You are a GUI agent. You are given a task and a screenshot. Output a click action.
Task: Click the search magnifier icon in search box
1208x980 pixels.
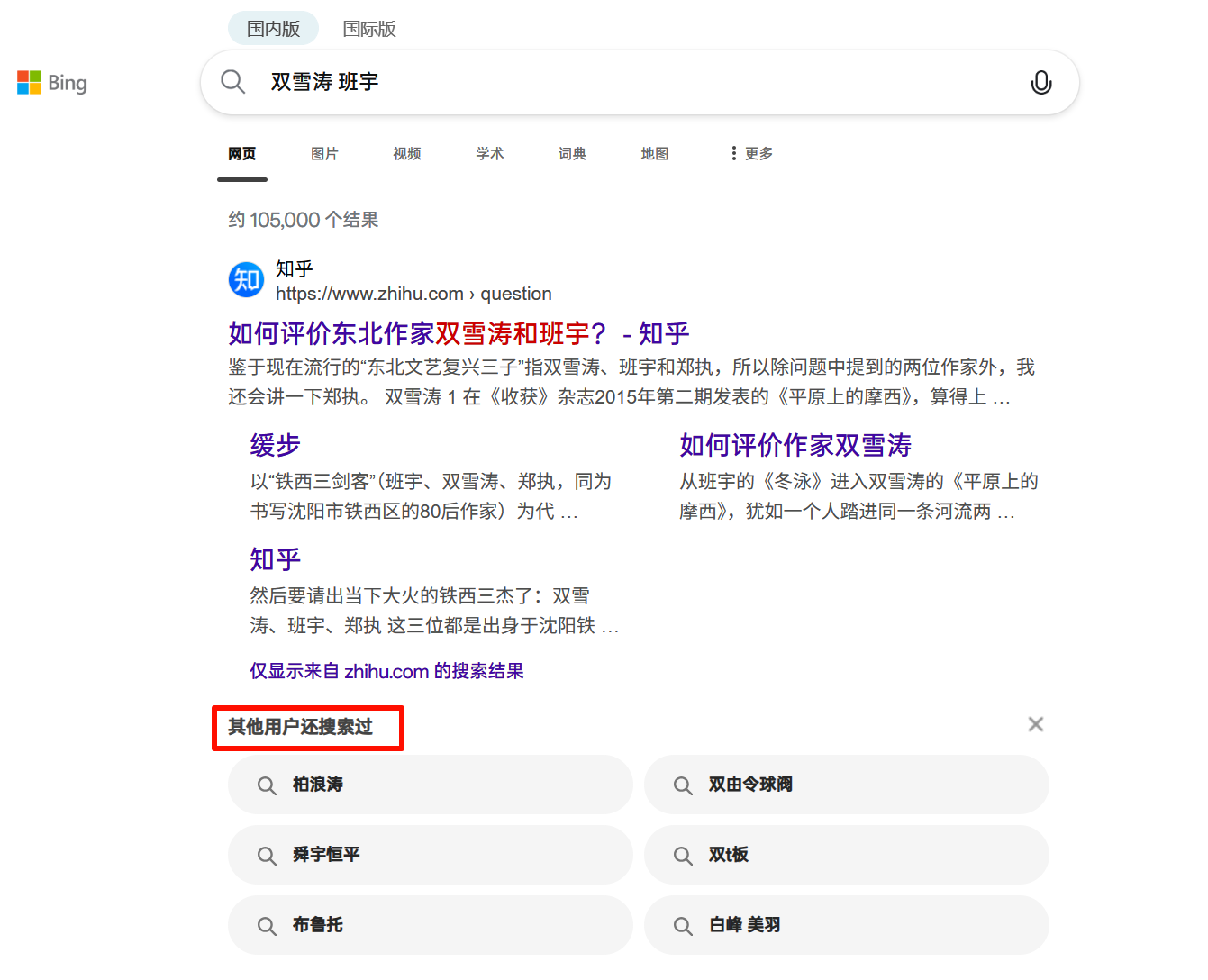point(233,82)
